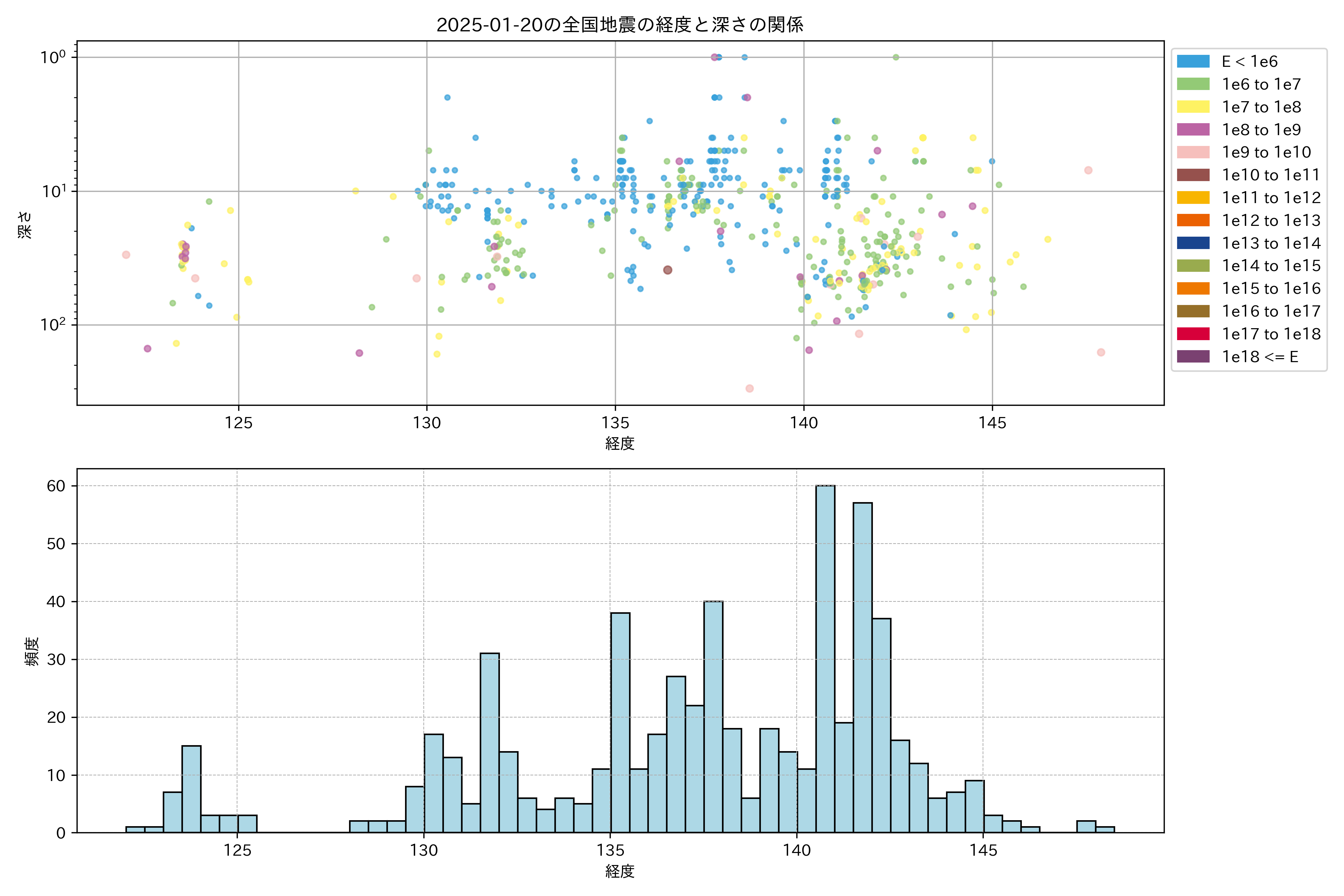Click the blue E < 1e6 legend swatch
The height and width of the screenshot is (896, 1344).
point(1193,62)
